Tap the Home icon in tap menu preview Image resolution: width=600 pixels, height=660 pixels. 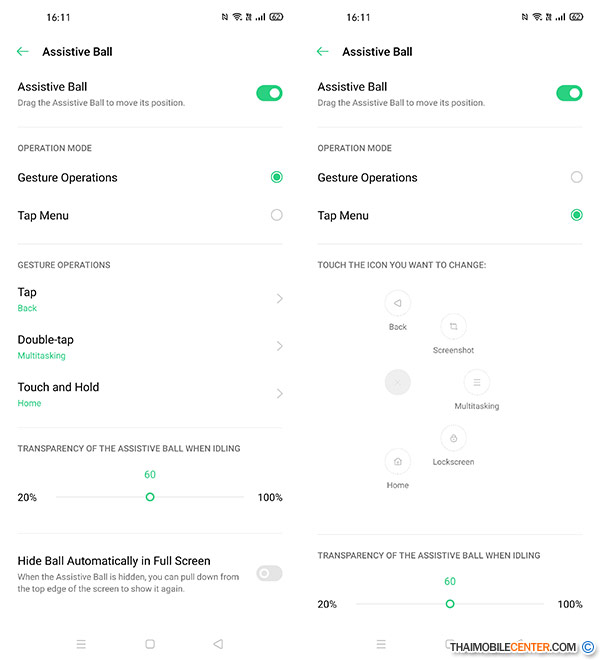click(397, 461)
